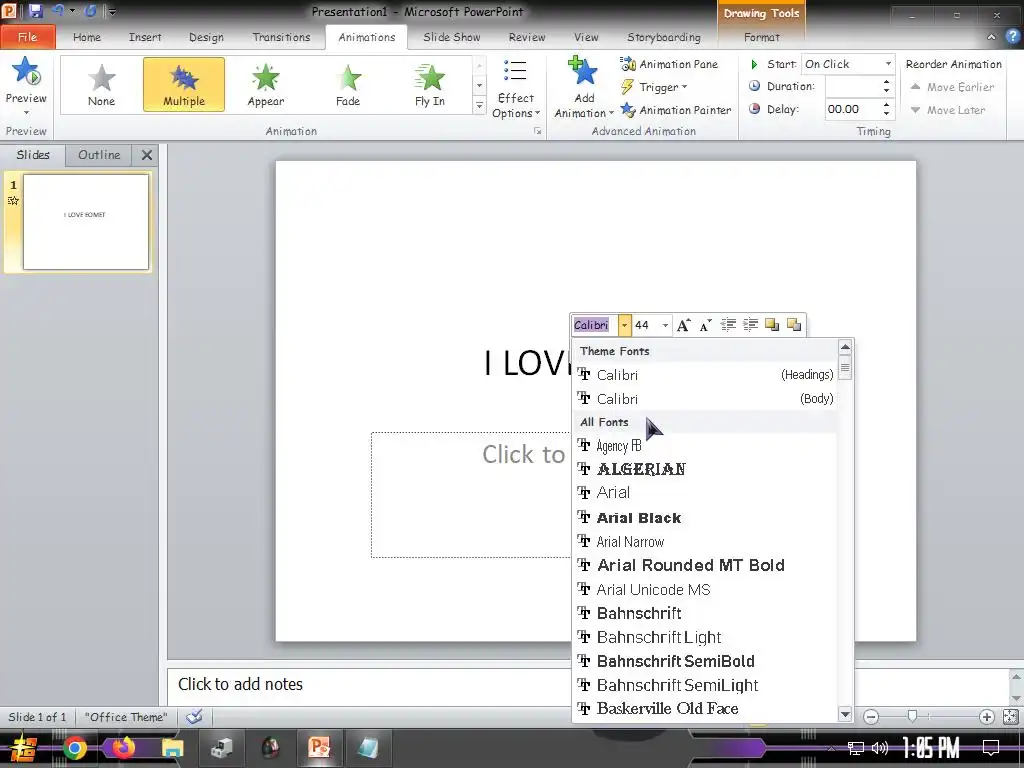The height and width of the screenshot is (768, 1024).
Task: Open the Drawing Tools Format tab
Action: pyautogui.click(x=761, y=37)
